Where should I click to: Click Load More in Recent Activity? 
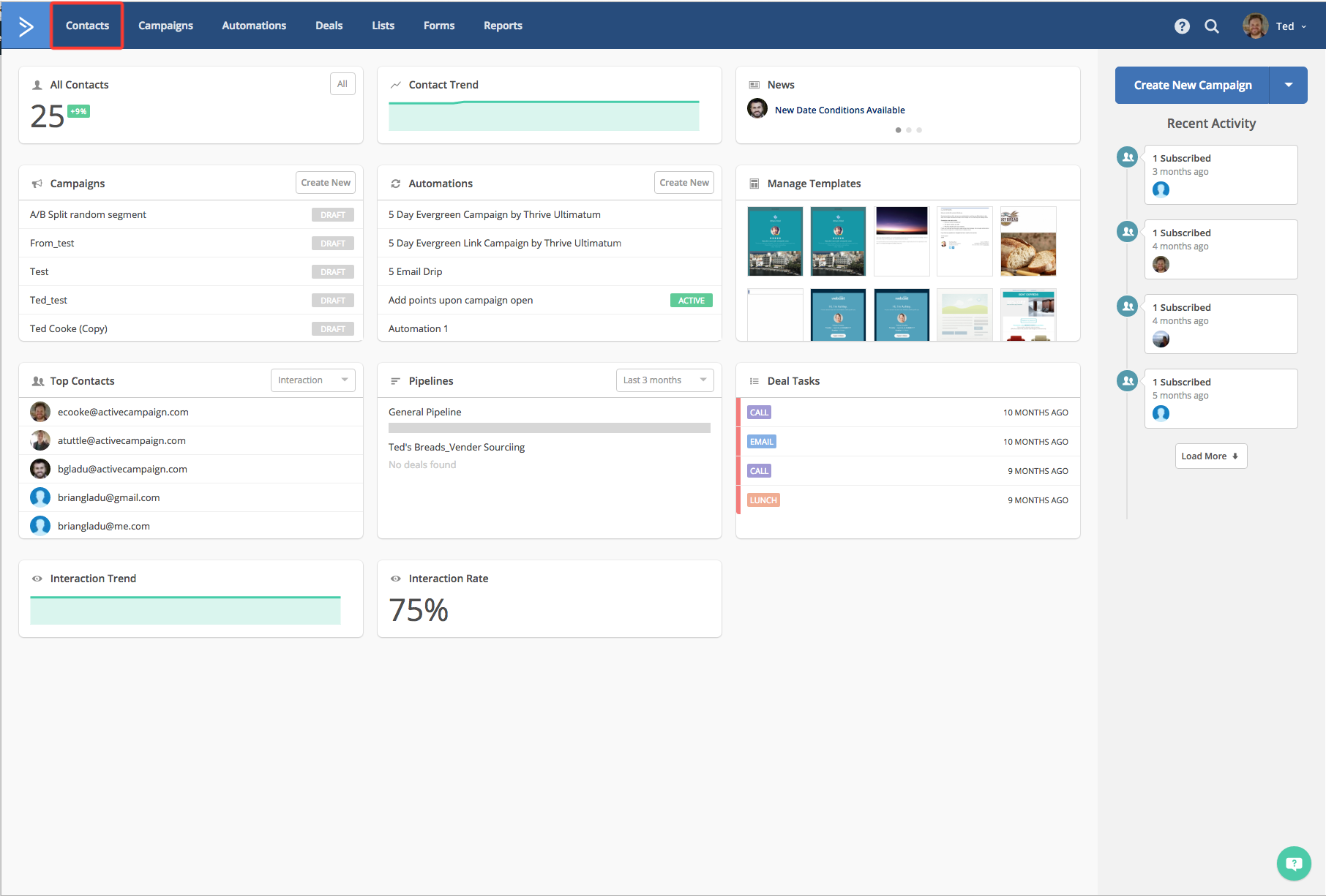pyautogui.click(x=1210, y=456)
